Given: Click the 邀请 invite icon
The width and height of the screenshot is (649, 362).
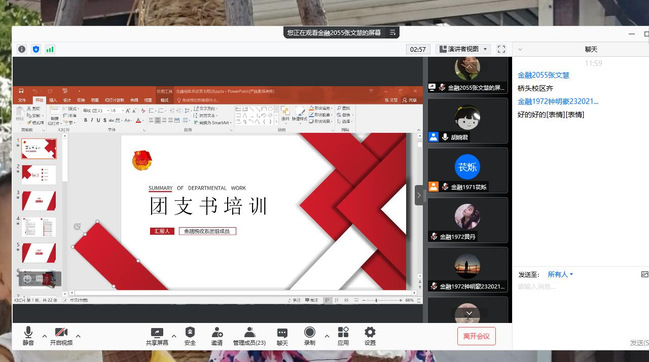Looking at the screenshot, I should coord(217,336).
